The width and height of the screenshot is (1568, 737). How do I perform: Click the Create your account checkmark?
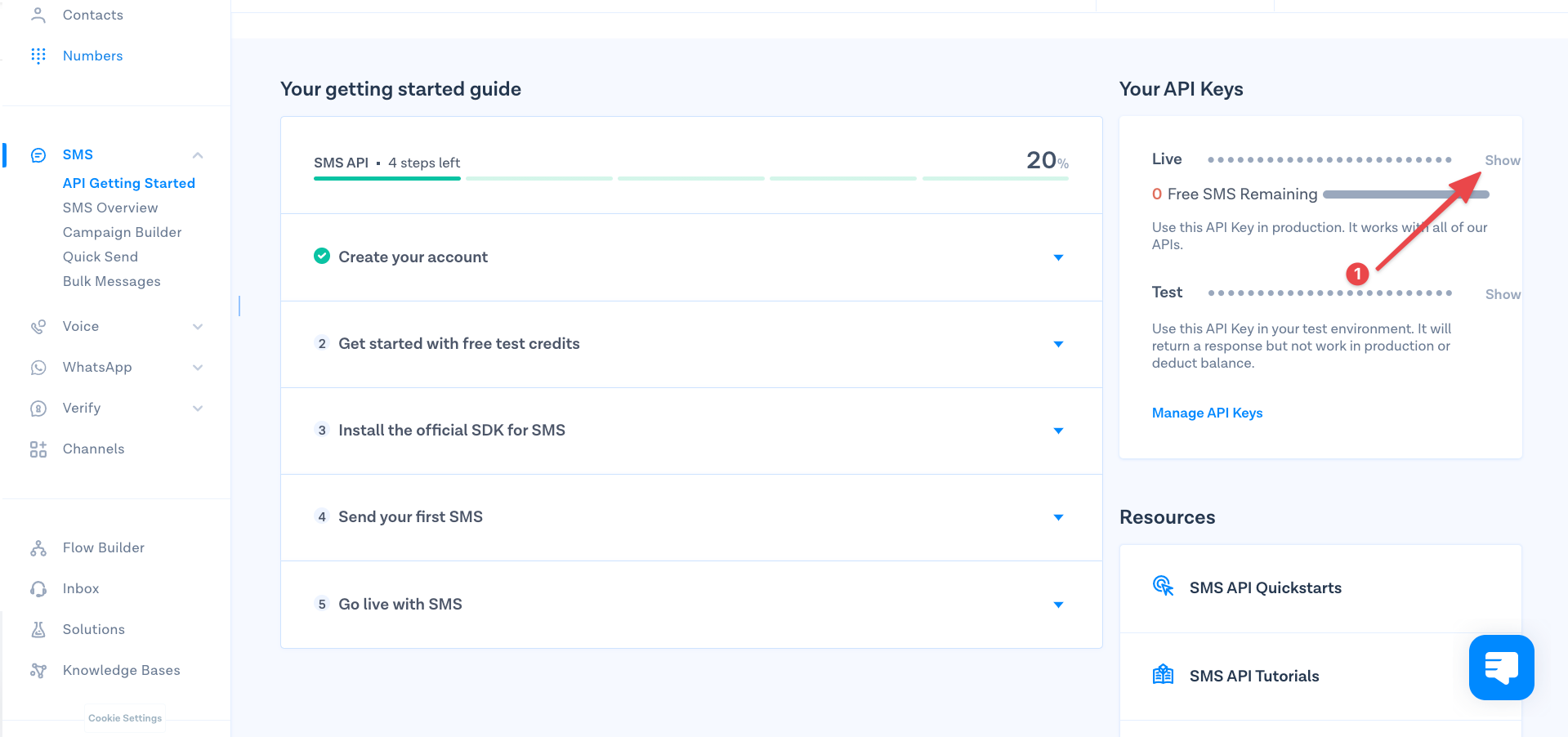point(322,256)
